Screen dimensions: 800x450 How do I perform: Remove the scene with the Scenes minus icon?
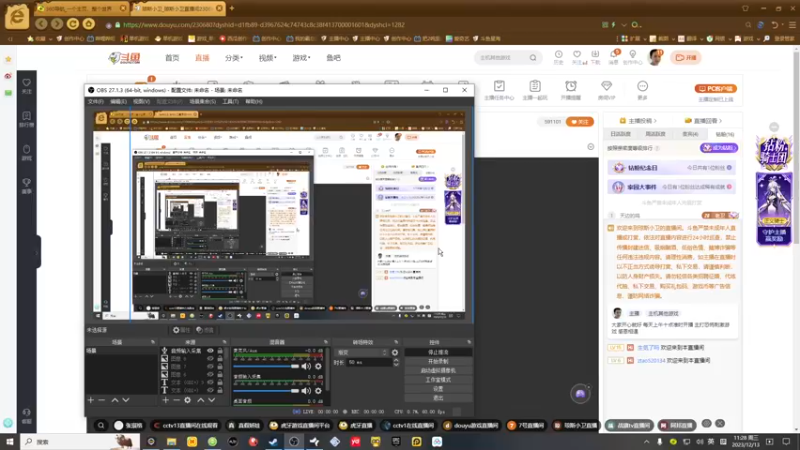pyautogui.click(x=102, y=401)
